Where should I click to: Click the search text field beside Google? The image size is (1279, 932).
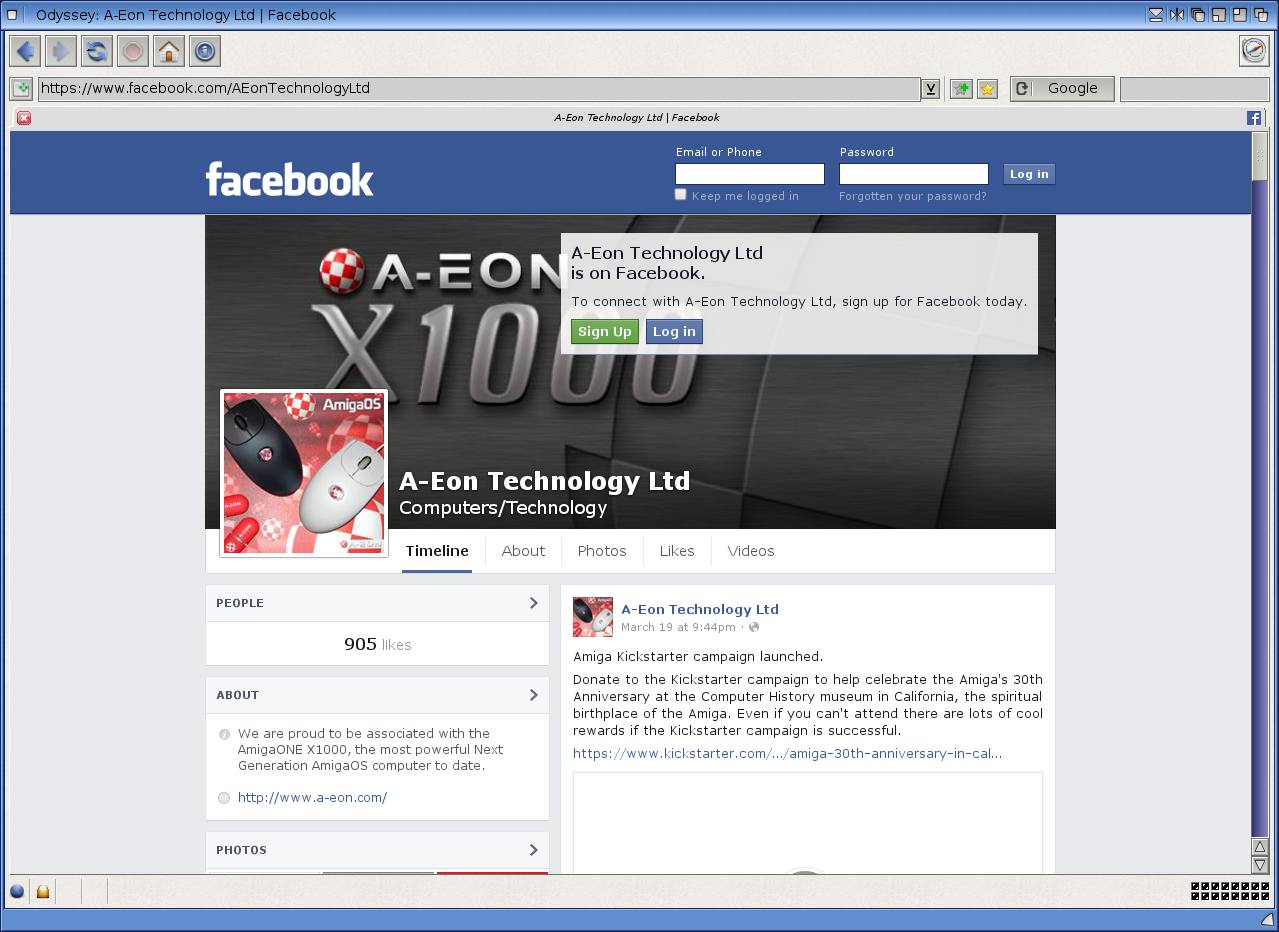(x=1194, y=89)
